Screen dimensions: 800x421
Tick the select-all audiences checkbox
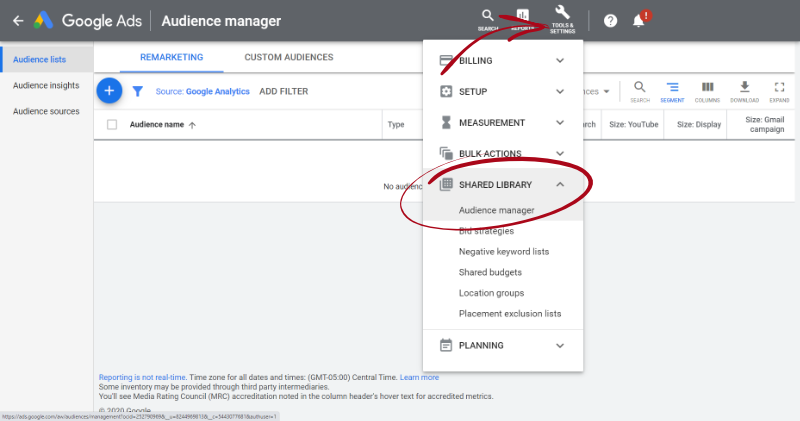click(112, 125)
